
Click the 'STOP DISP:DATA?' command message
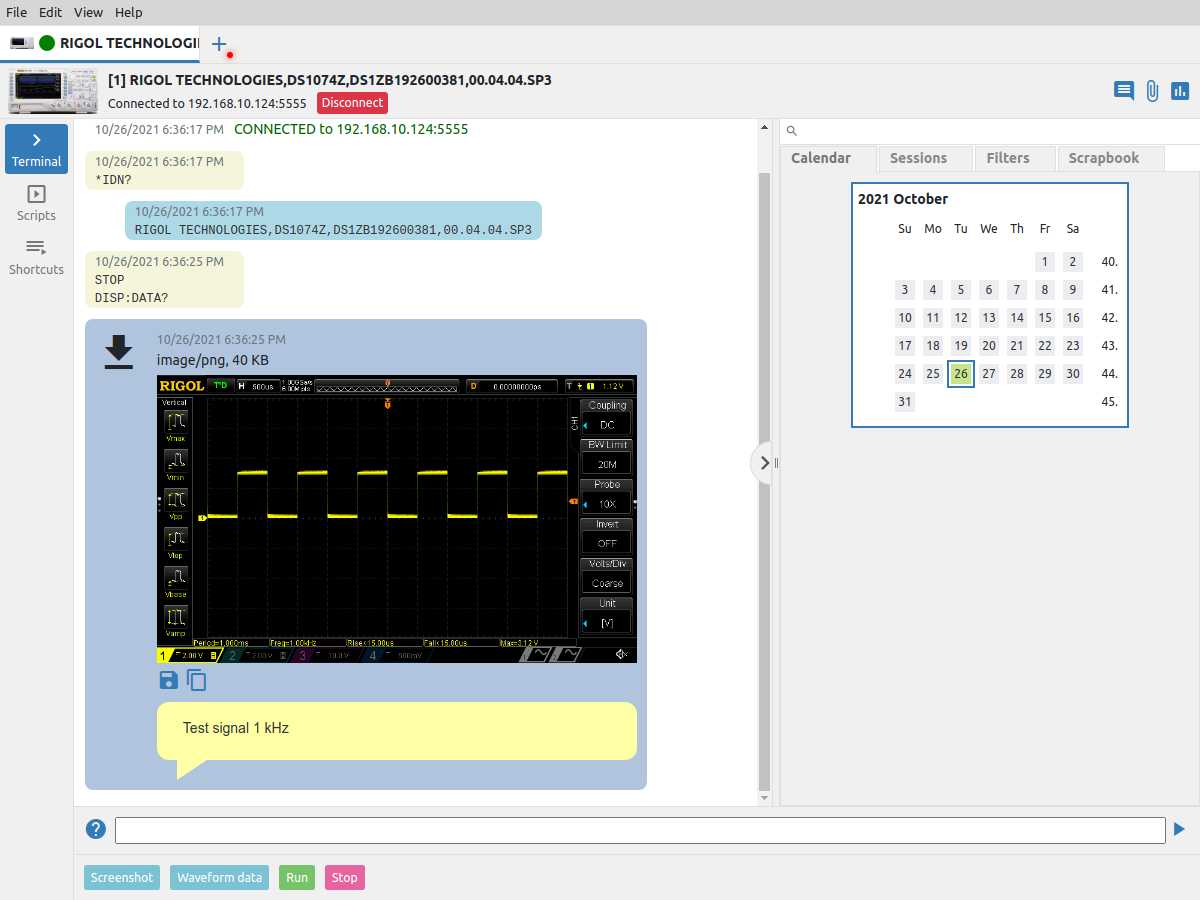coord(164,279)
